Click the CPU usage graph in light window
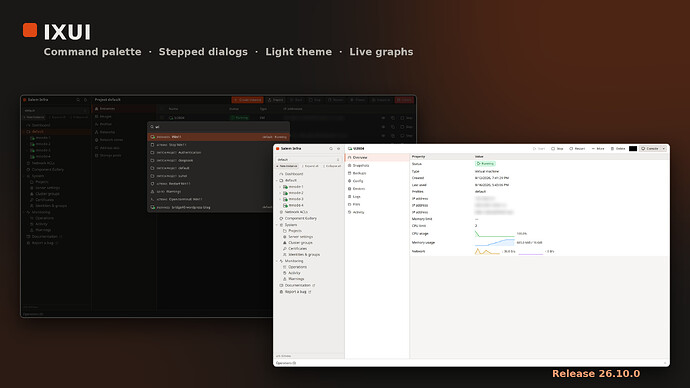690x388 pixels. (x=495, y=234)
